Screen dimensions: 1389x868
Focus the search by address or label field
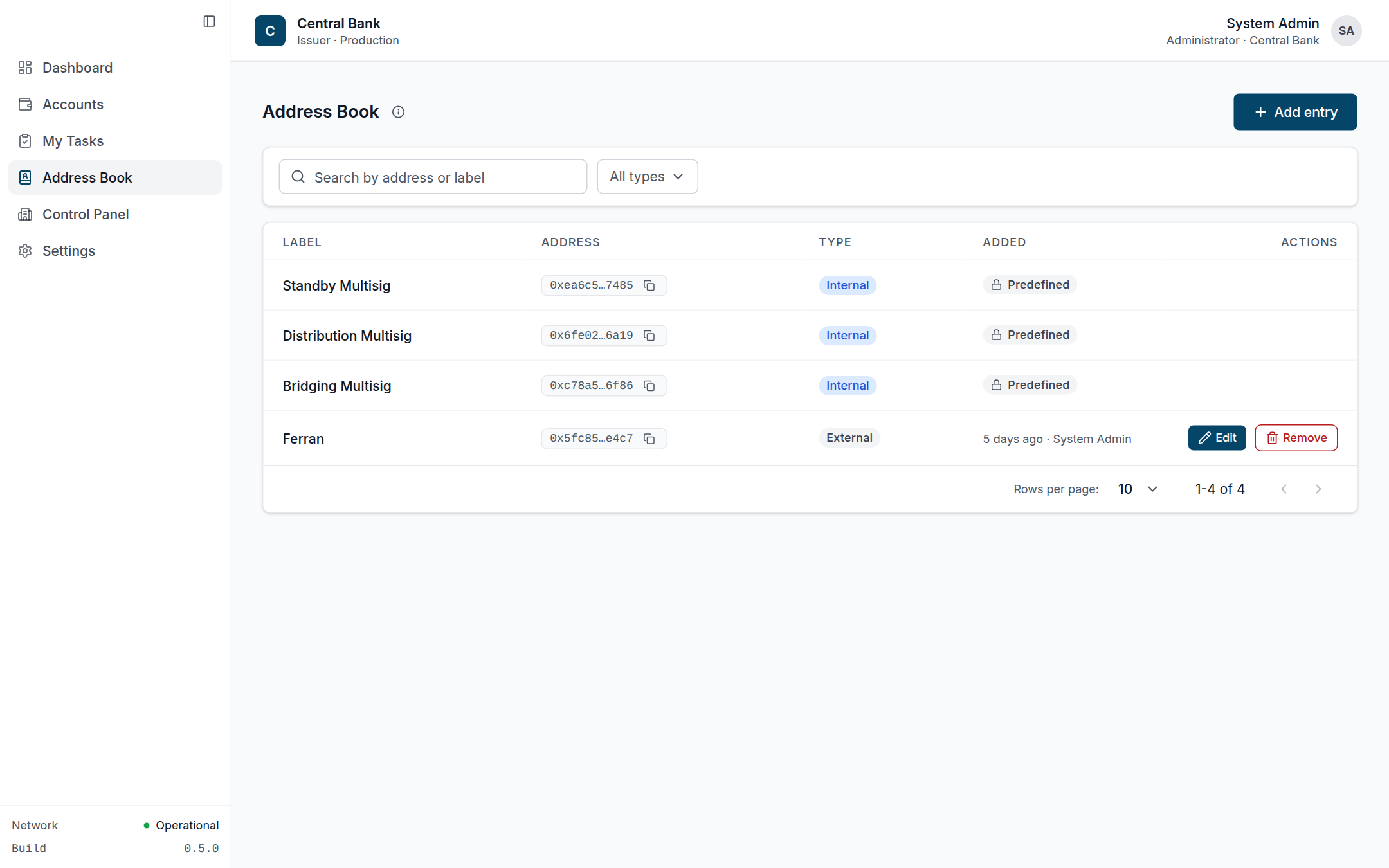tap(433, 177)
